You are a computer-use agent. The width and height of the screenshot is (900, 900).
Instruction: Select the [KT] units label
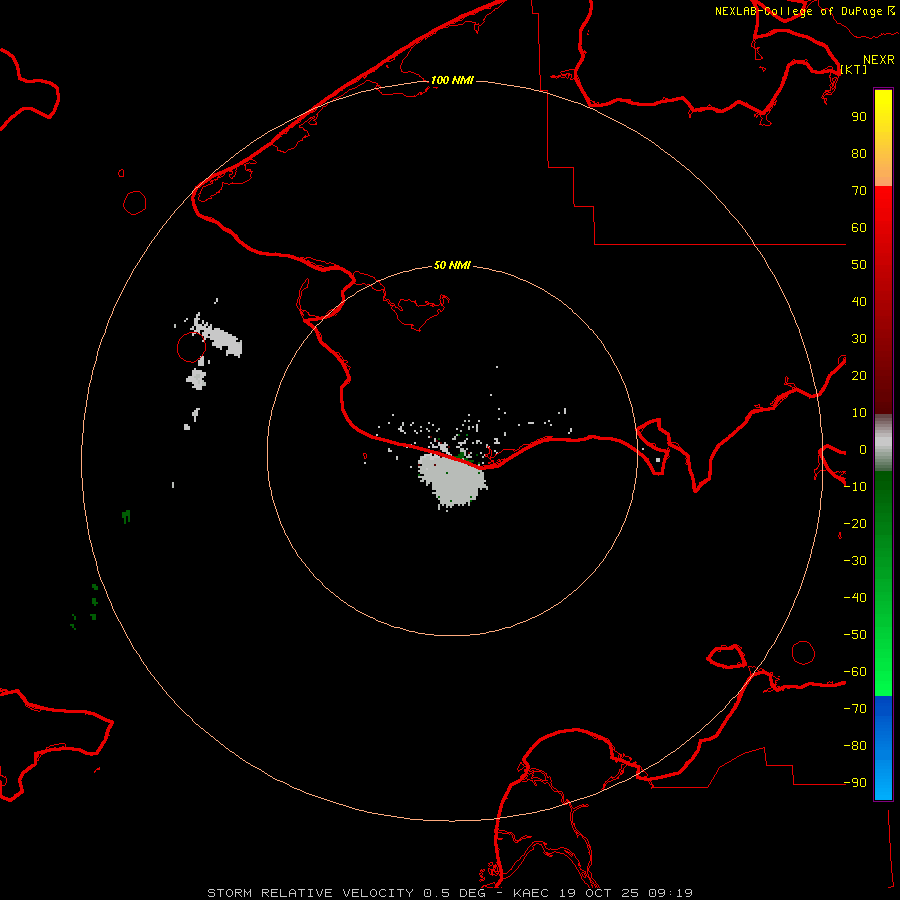(854, 69)
